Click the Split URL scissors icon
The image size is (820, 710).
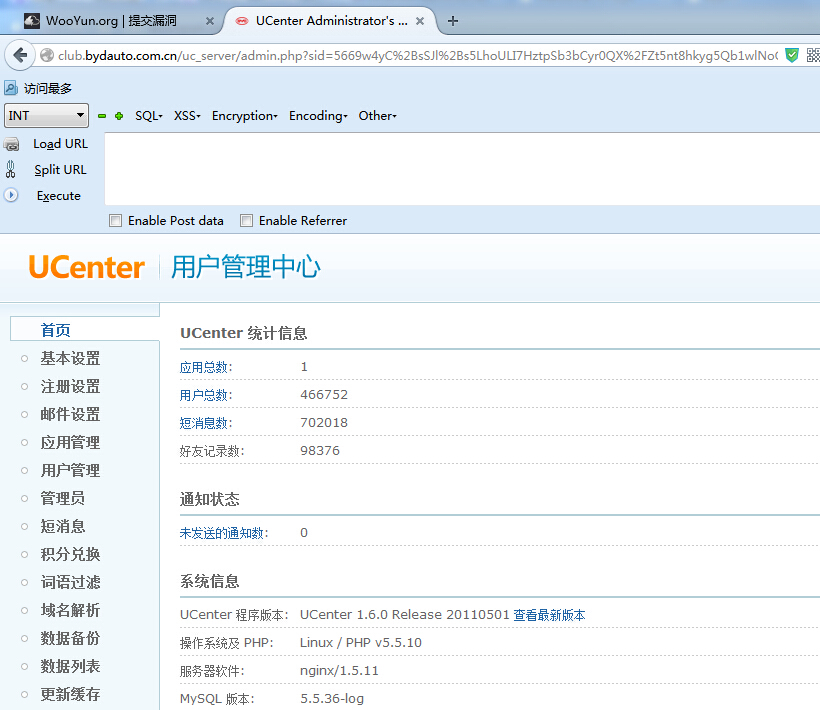coord(10,169)
